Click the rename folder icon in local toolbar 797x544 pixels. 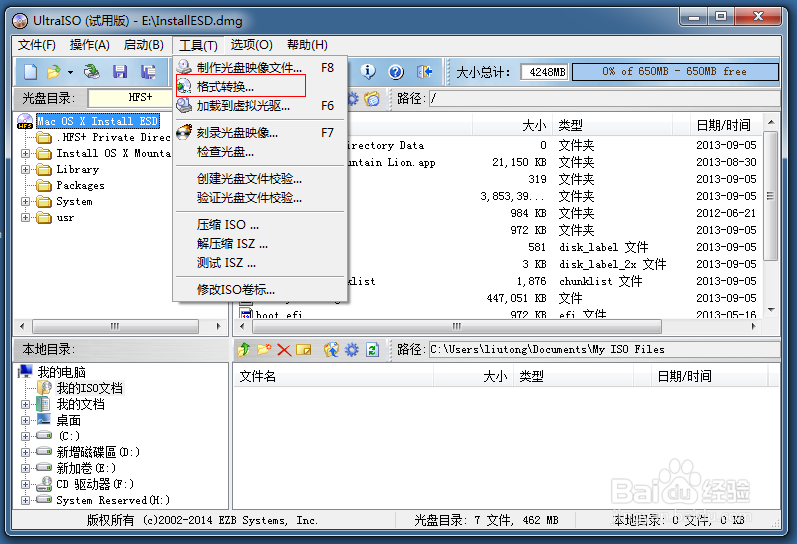304,350
